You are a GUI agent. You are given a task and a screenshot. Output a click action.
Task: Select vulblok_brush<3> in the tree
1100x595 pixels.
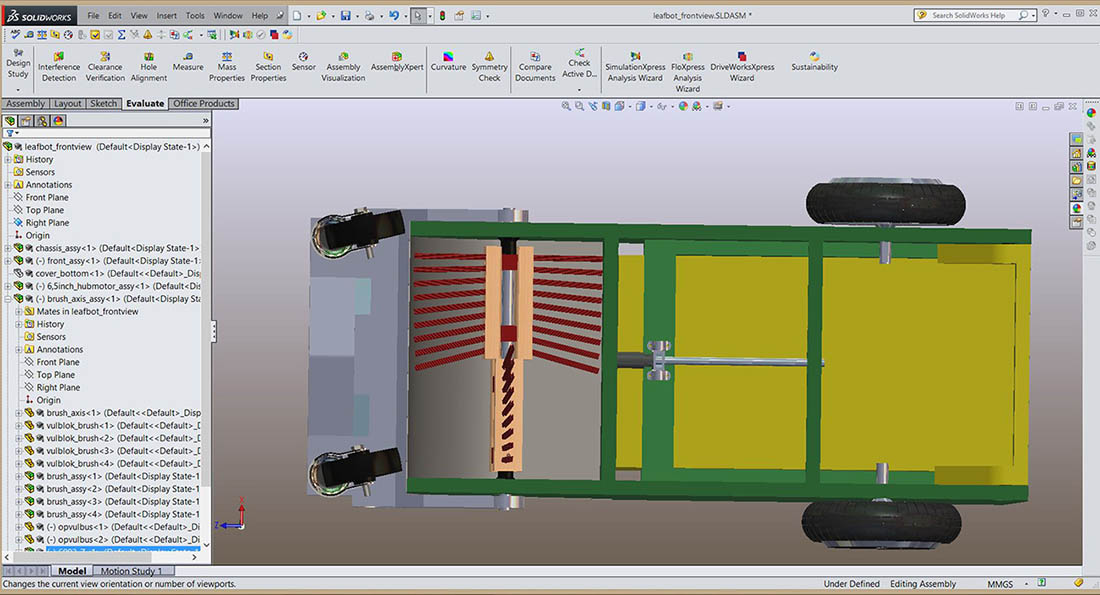tap(112, 451)
